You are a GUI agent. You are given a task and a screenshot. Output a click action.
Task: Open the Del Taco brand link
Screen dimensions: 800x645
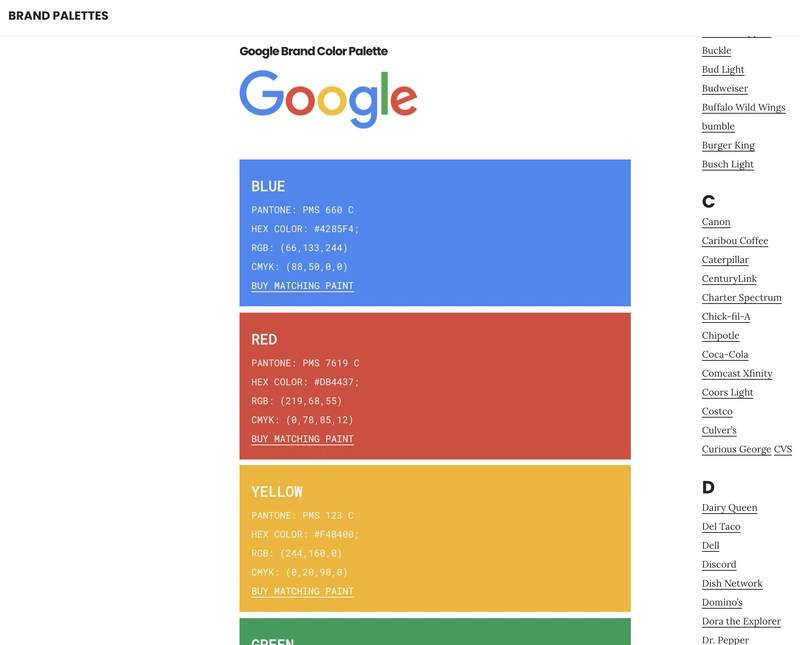pos(721,527)
